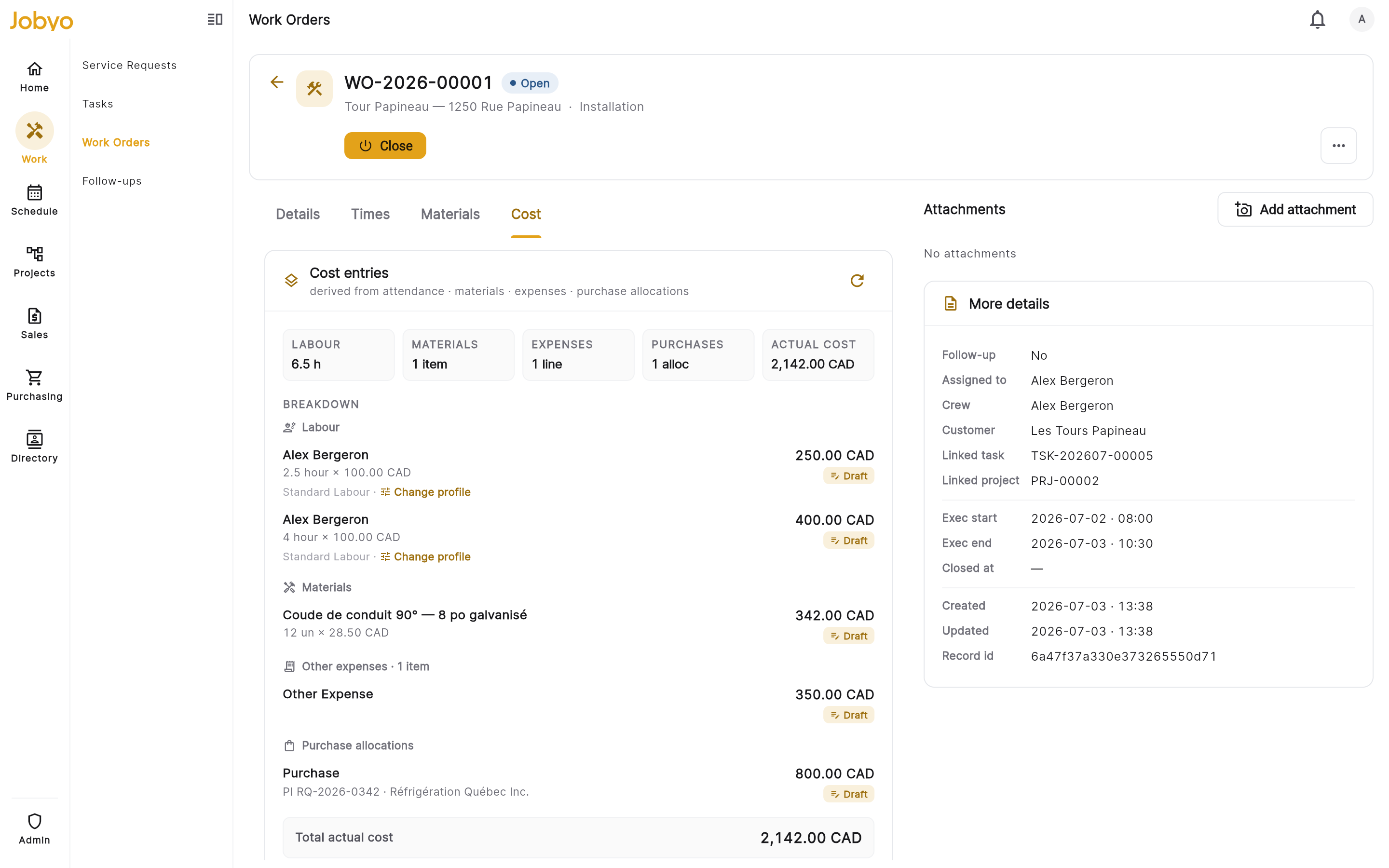This screenshot has width=1389, height=868.
Task: Click the Exec end date value
Action: pos(1092,543)
